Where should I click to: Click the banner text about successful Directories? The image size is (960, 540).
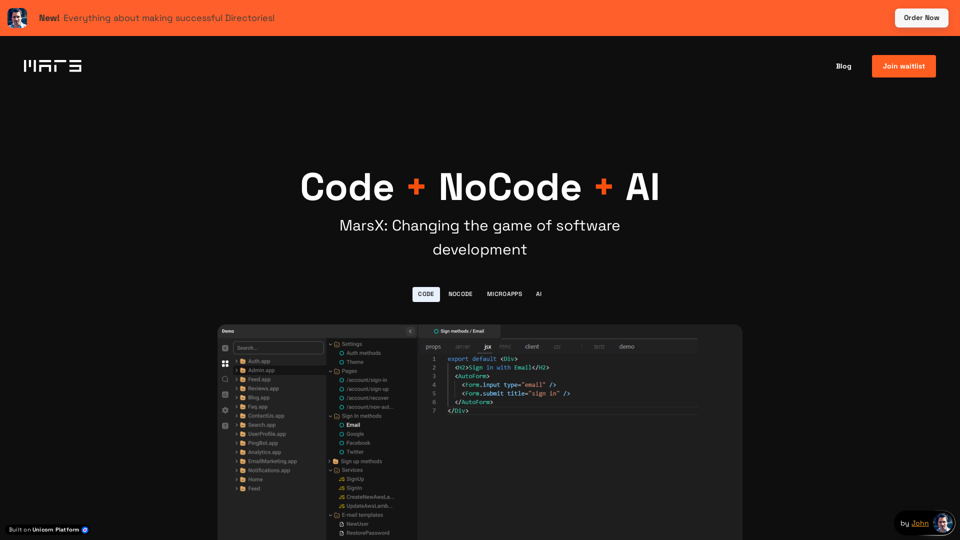pos(169,18)
